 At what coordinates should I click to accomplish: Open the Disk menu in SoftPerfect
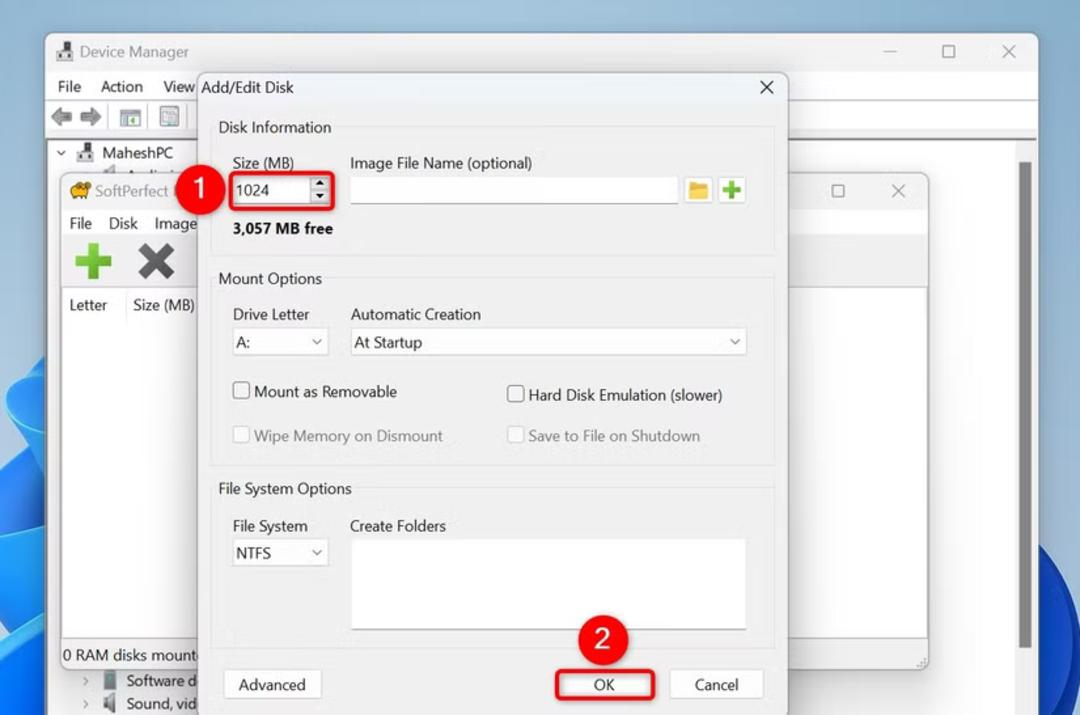point(123,223)
